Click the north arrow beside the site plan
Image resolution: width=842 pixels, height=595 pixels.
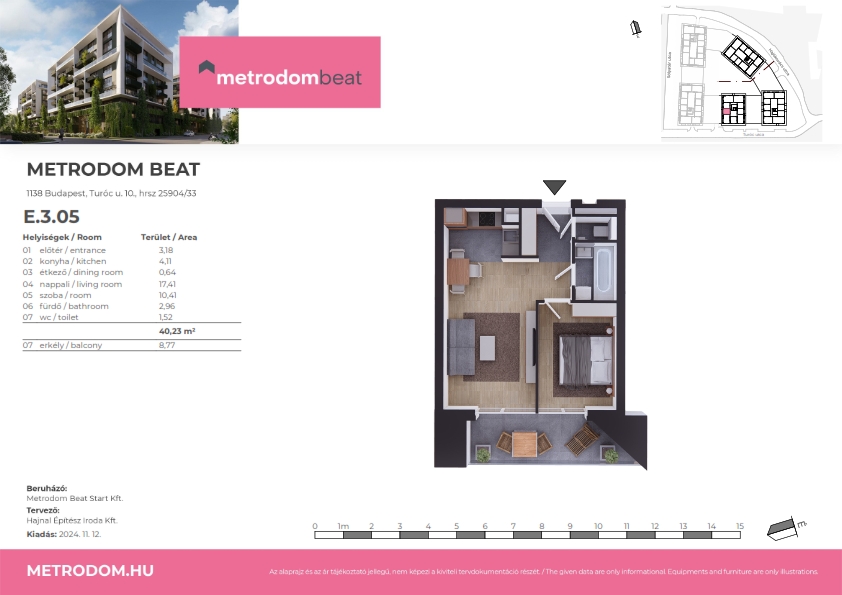[636, 28]
